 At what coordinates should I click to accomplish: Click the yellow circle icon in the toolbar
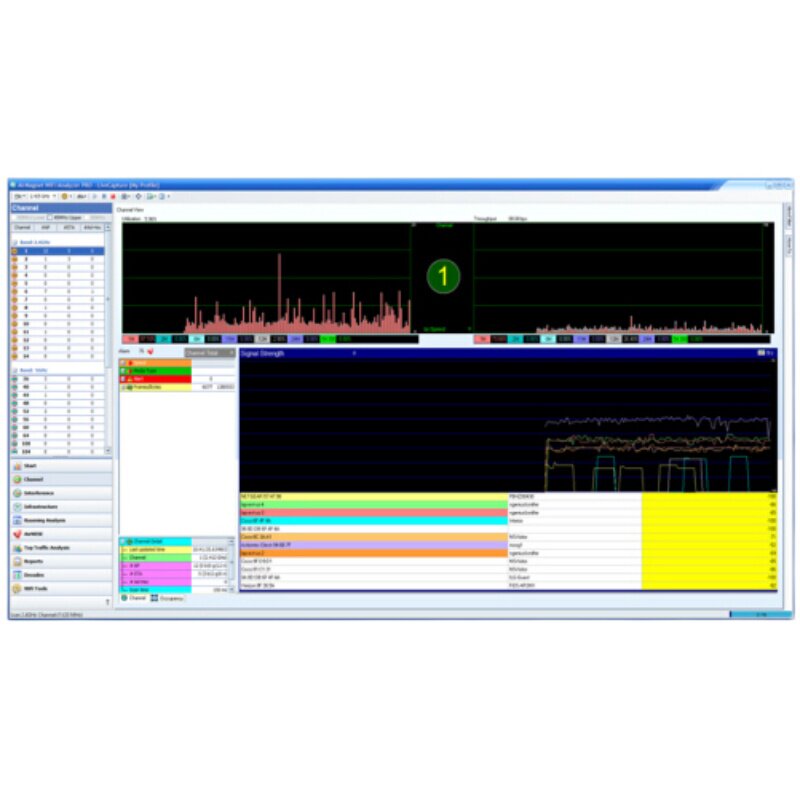pos(65,196)
